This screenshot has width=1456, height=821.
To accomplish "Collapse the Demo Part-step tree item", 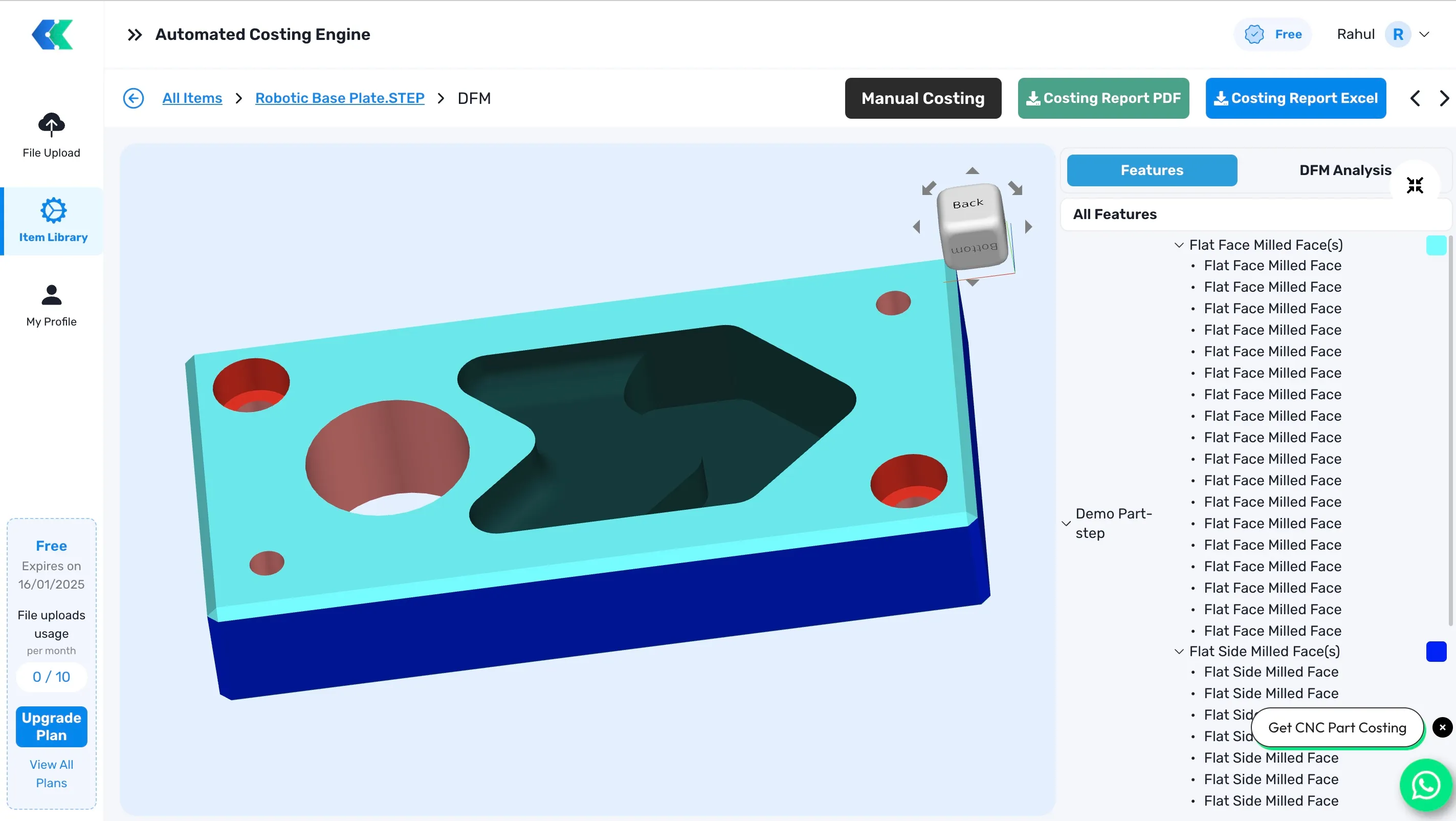I will [x=1066, y=523].
